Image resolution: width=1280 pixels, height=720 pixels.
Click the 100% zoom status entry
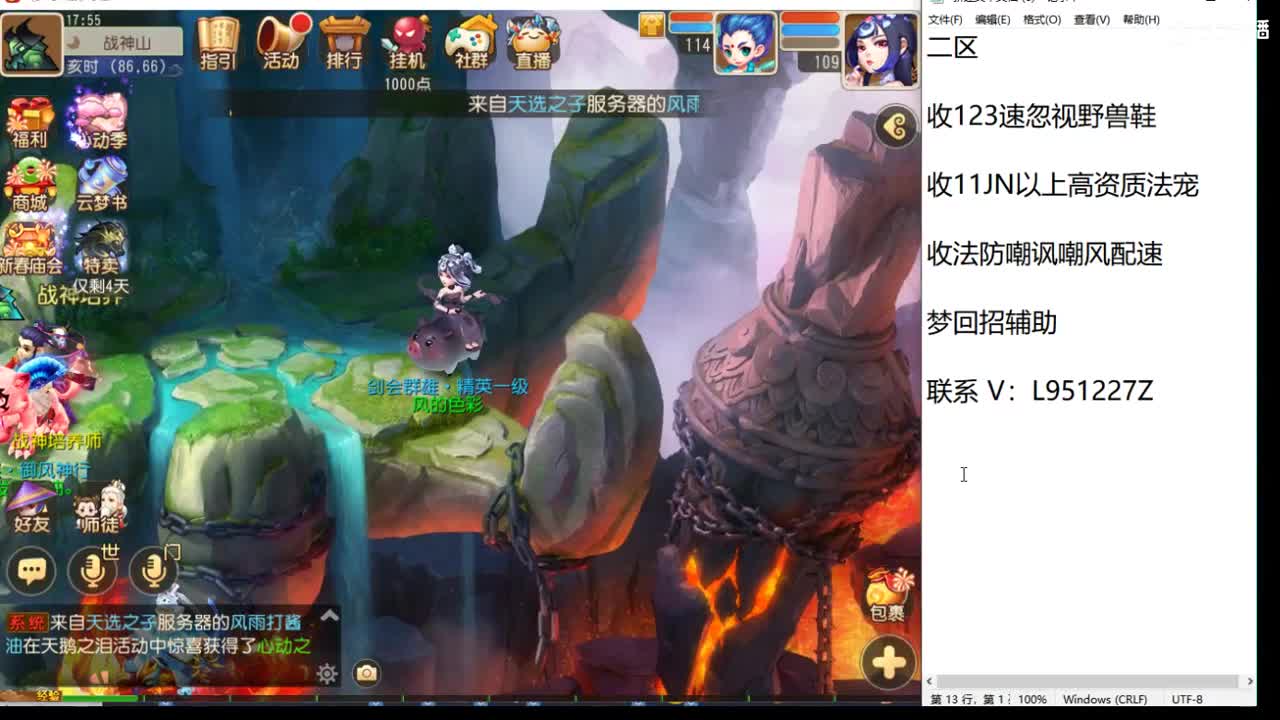1032,699
